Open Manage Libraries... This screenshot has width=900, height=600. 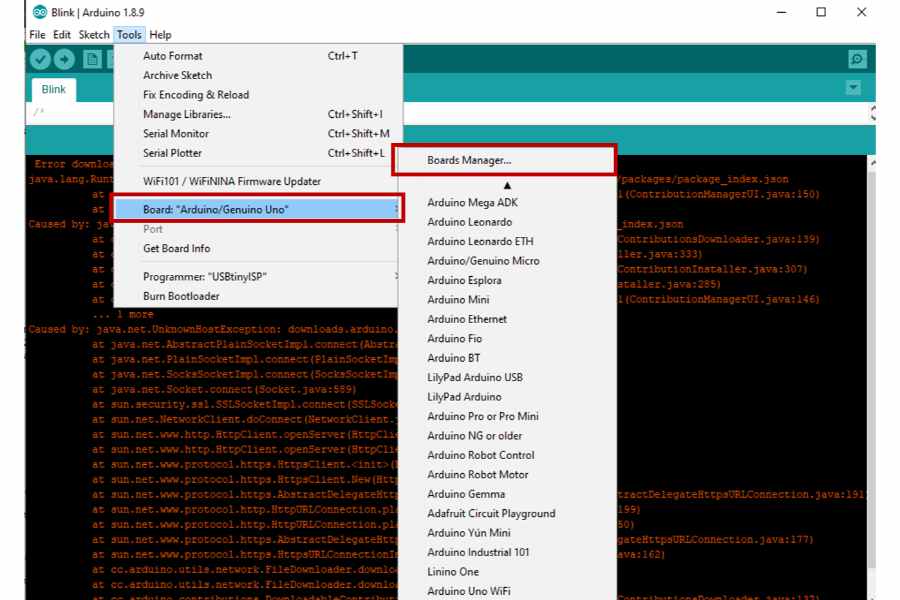tap(256, 114)
